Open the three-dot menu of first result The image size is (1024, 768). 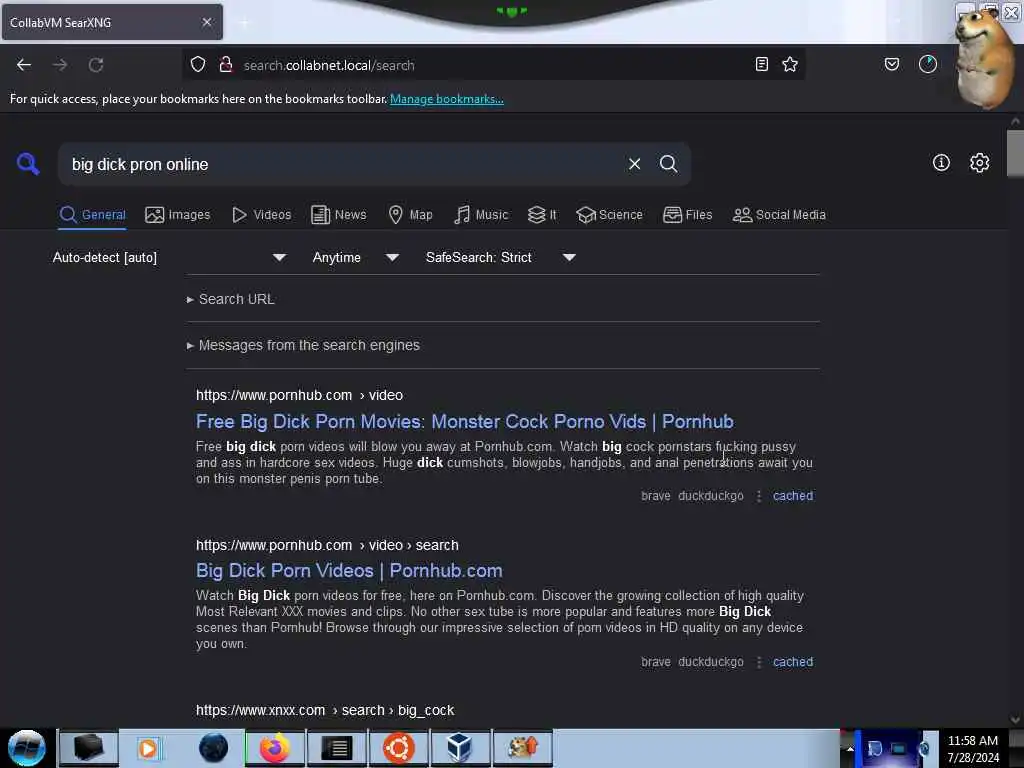click(x=758, y=496)
